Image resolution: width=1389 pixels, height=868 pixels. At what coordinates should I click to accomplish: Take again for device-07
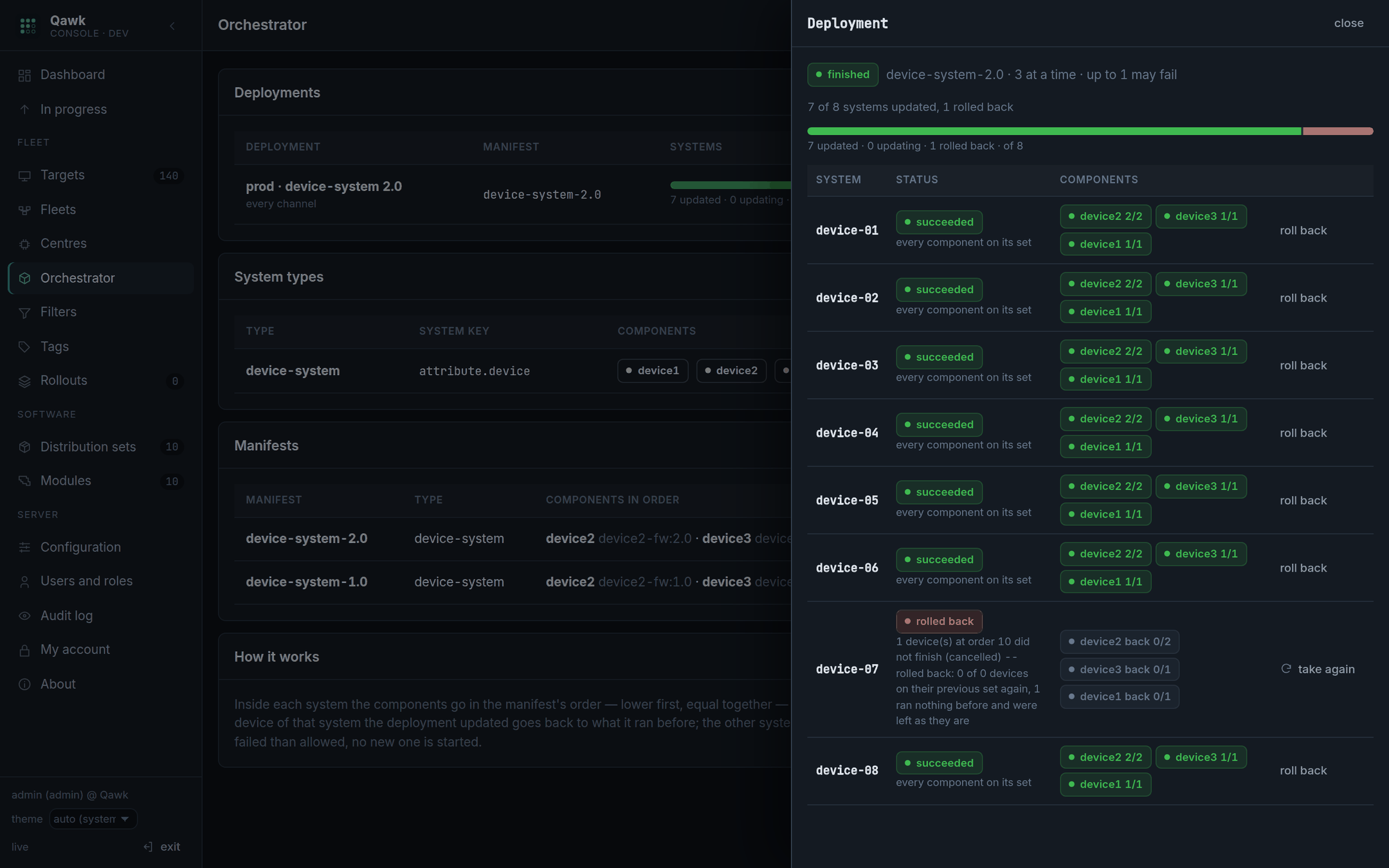click(x=1317, y=669)
